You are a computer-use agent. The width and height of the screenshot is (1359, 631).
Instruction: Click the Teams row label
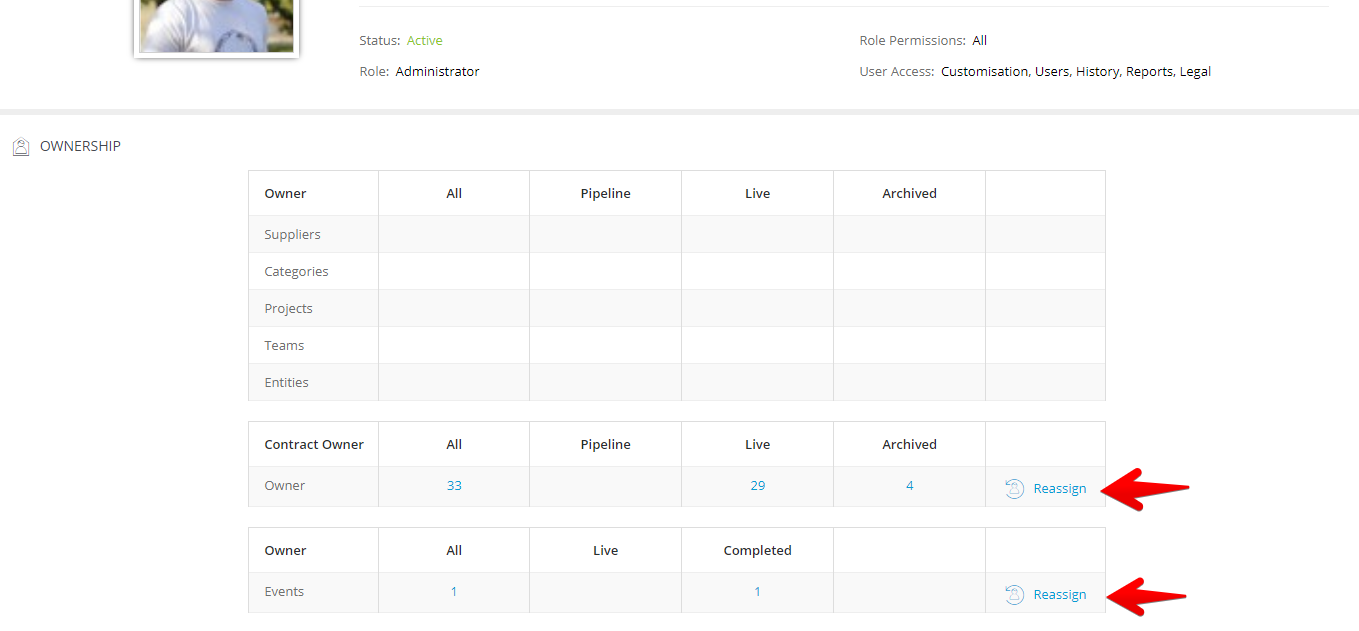pyautogui.click(x=284, y=346)
